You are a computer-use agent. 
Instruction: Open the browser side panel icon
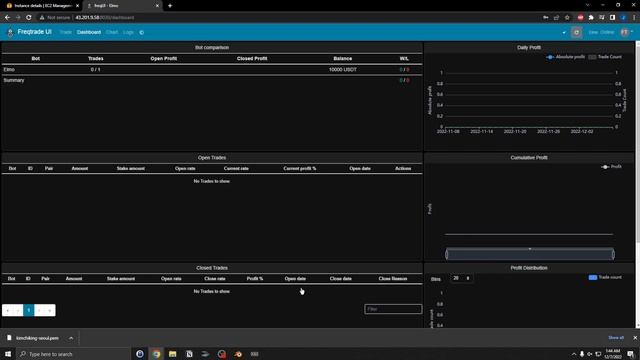[x=612, y=18]
